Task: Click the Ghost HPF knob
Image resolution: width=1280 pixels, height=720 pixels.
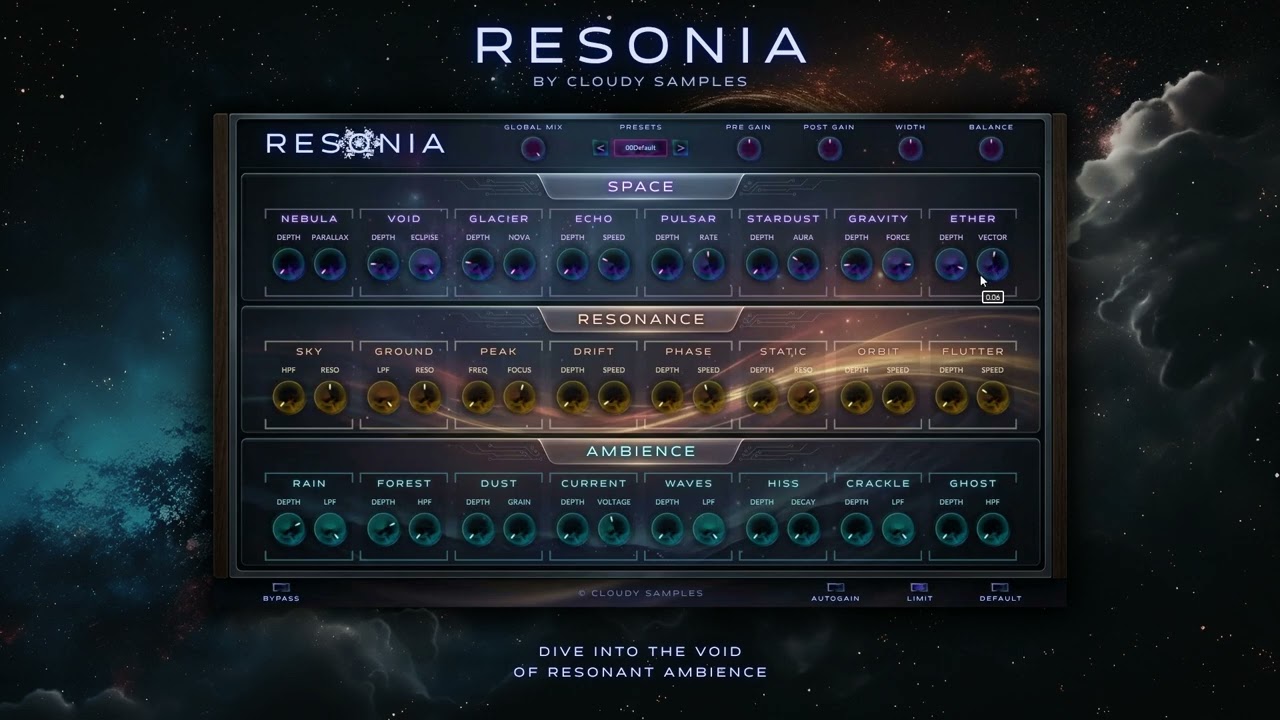Action: point(993,529)
